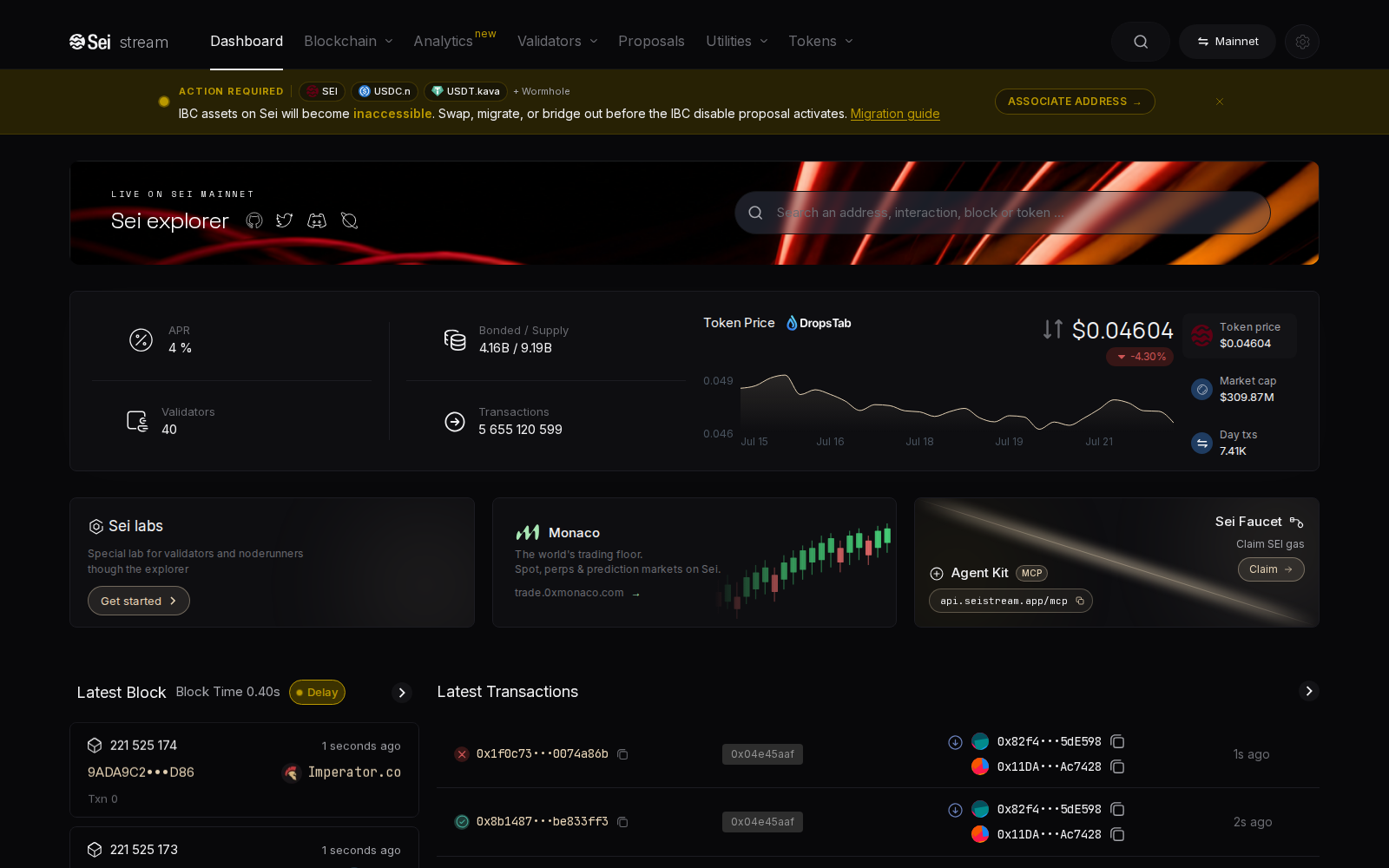Open the Analytics page
The height and width of the screenshot is (868, 1389).
443,41
